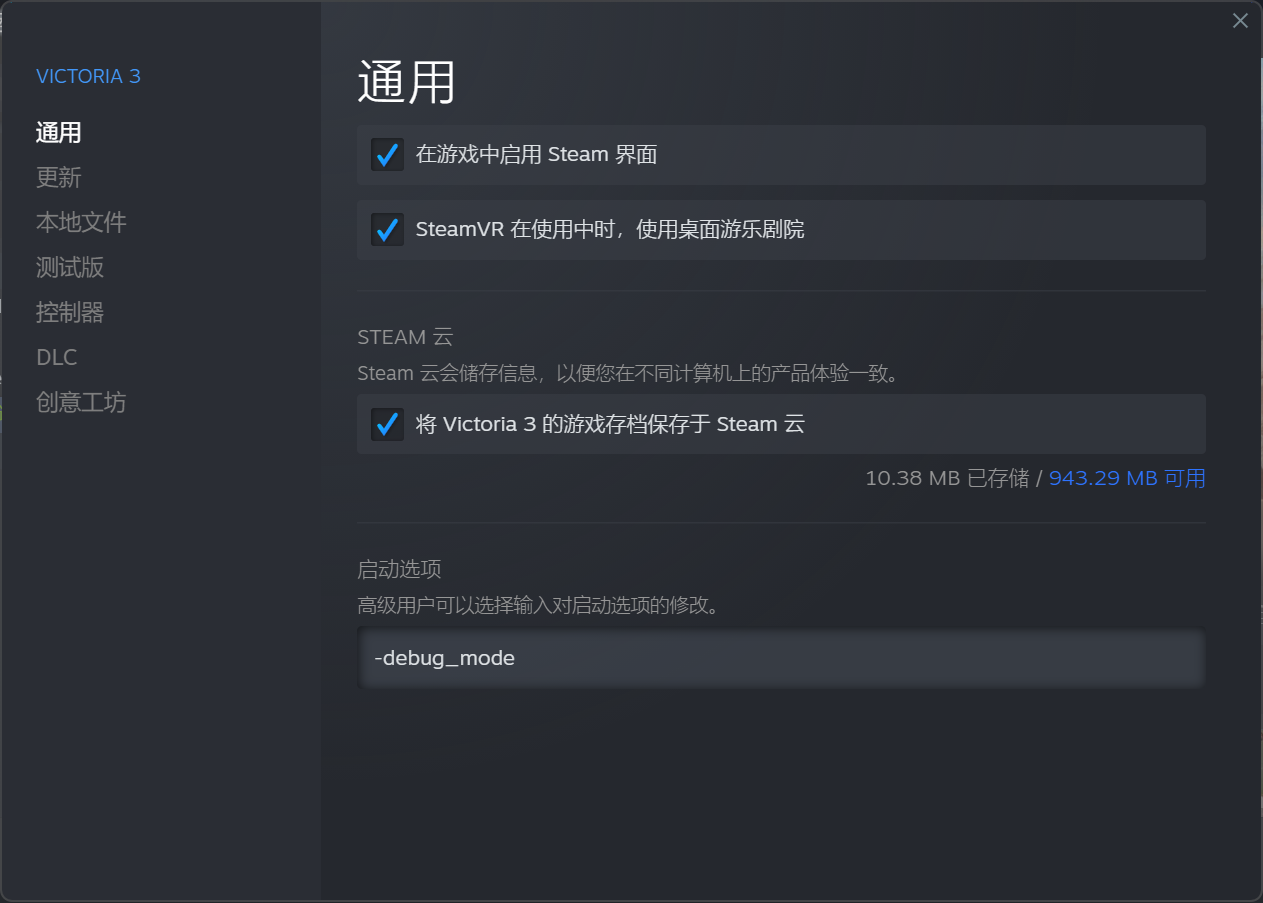This screenshot has height=903, width=1263.
Task: Select the 通用 sidebar tab
Action: tap(59, 132)
